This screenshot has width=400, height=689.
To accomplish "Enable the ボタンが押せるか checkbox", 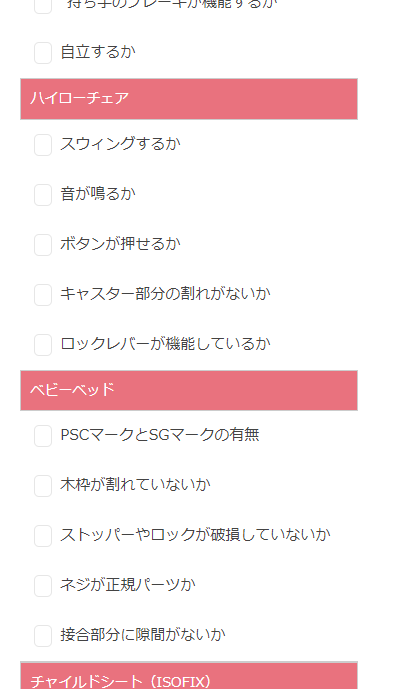I will pyautogui.click(x=43, y=245).
